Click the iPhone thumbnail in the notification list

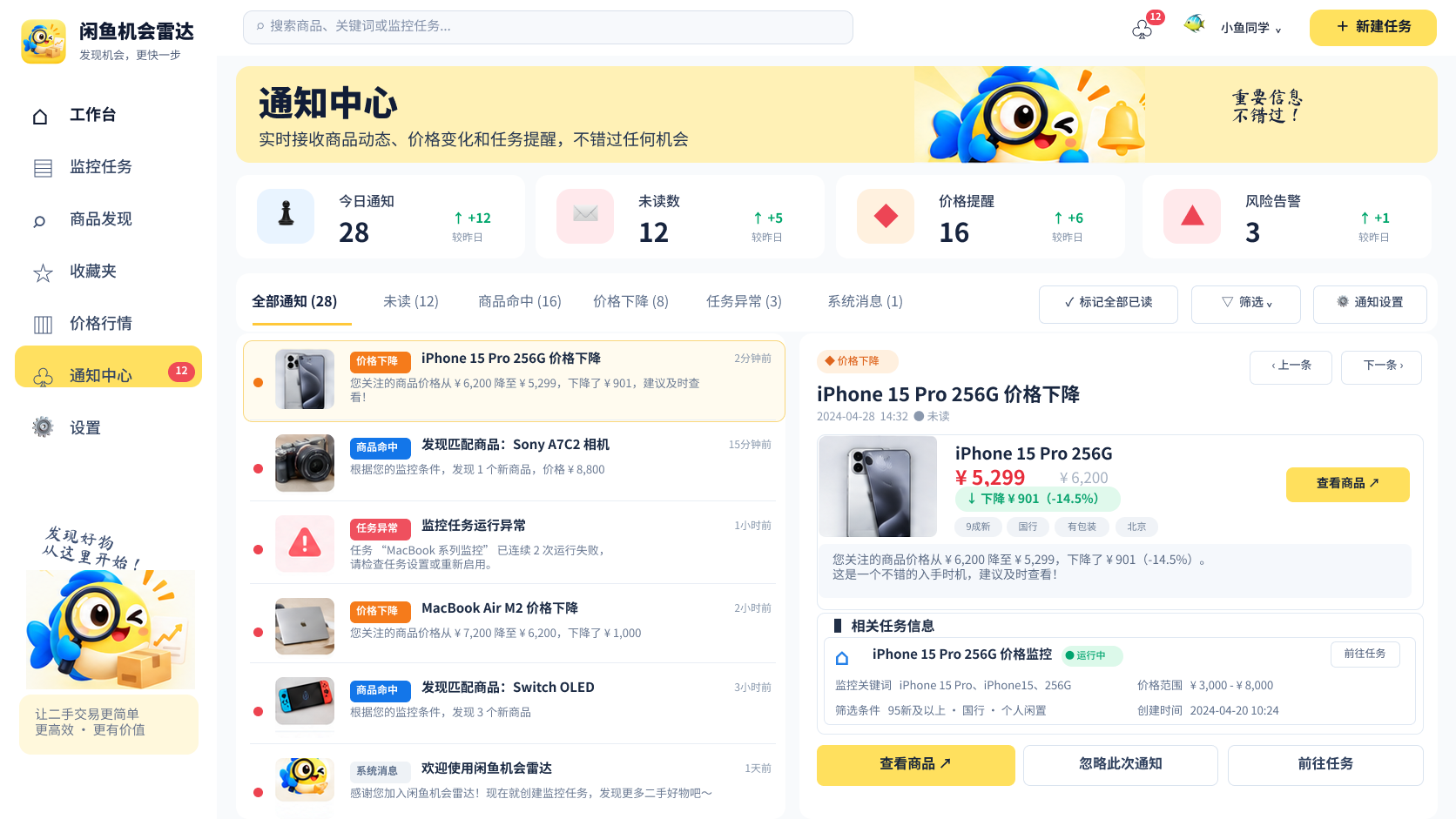[305, 379]
